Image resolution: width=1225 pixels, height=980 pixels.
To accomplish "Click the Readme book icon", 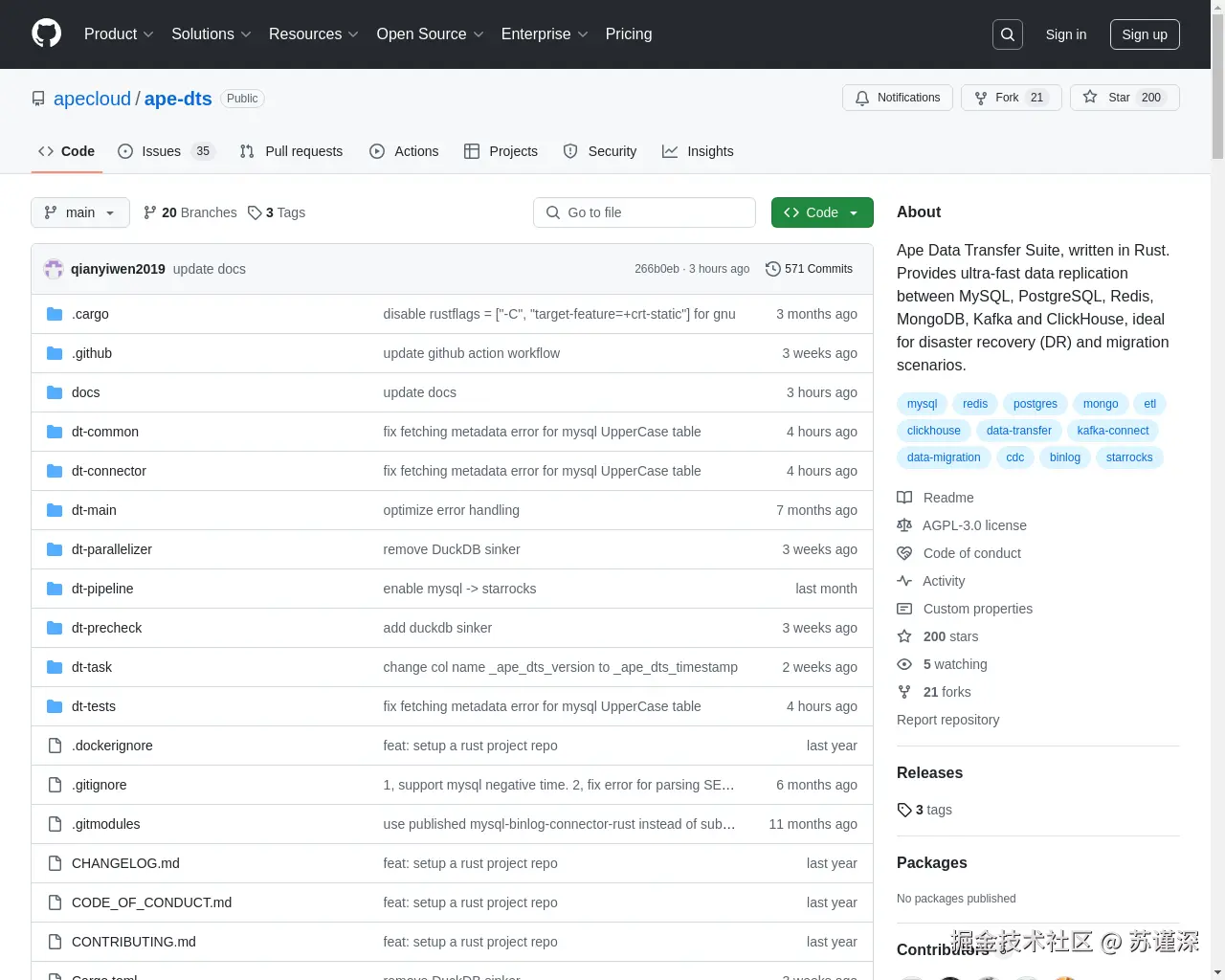I will (x=903, y=497).
